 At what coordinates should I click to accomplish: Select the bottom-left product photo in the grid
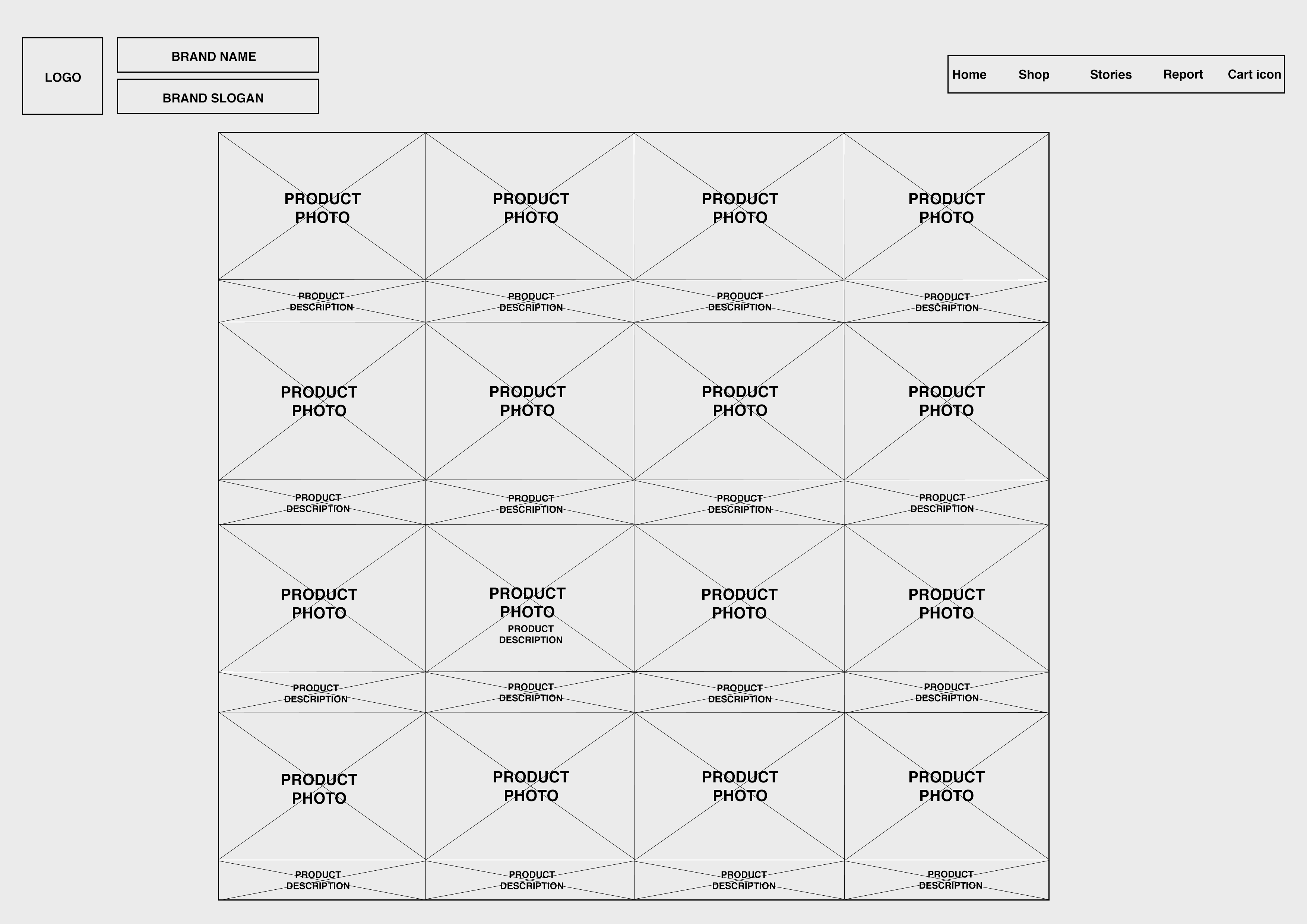pyautogui.click(x=319, y=788)
